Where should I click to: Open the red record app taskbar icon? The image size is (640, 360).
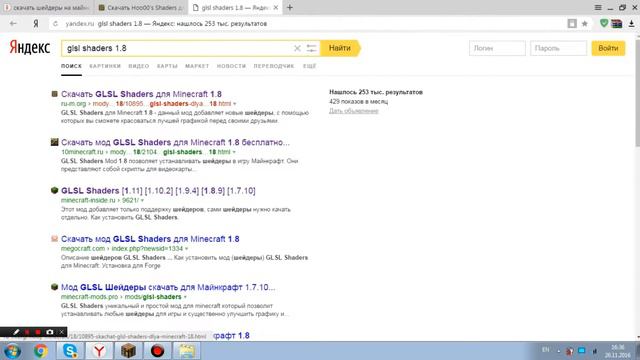pos(158,351)
